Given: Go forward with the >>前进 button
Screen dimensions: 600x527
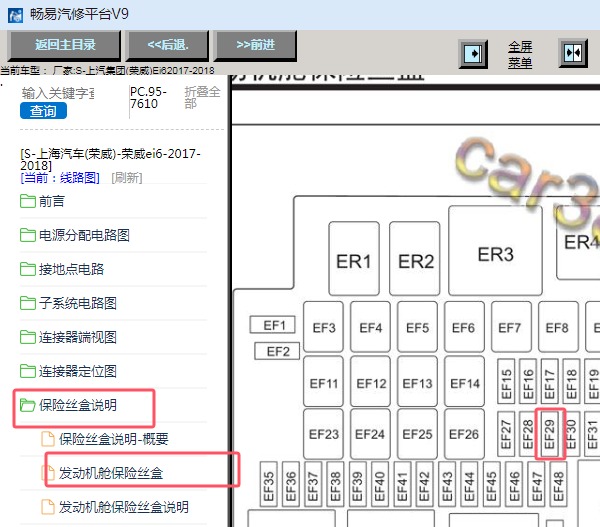Looking at the screenshot, I should click(256, 45).
